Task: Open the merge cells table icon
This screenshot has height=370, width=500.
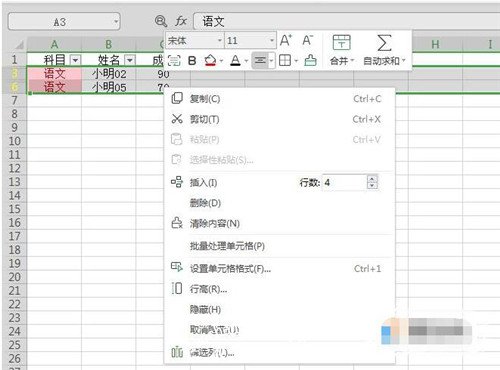Action: [341, 42]
